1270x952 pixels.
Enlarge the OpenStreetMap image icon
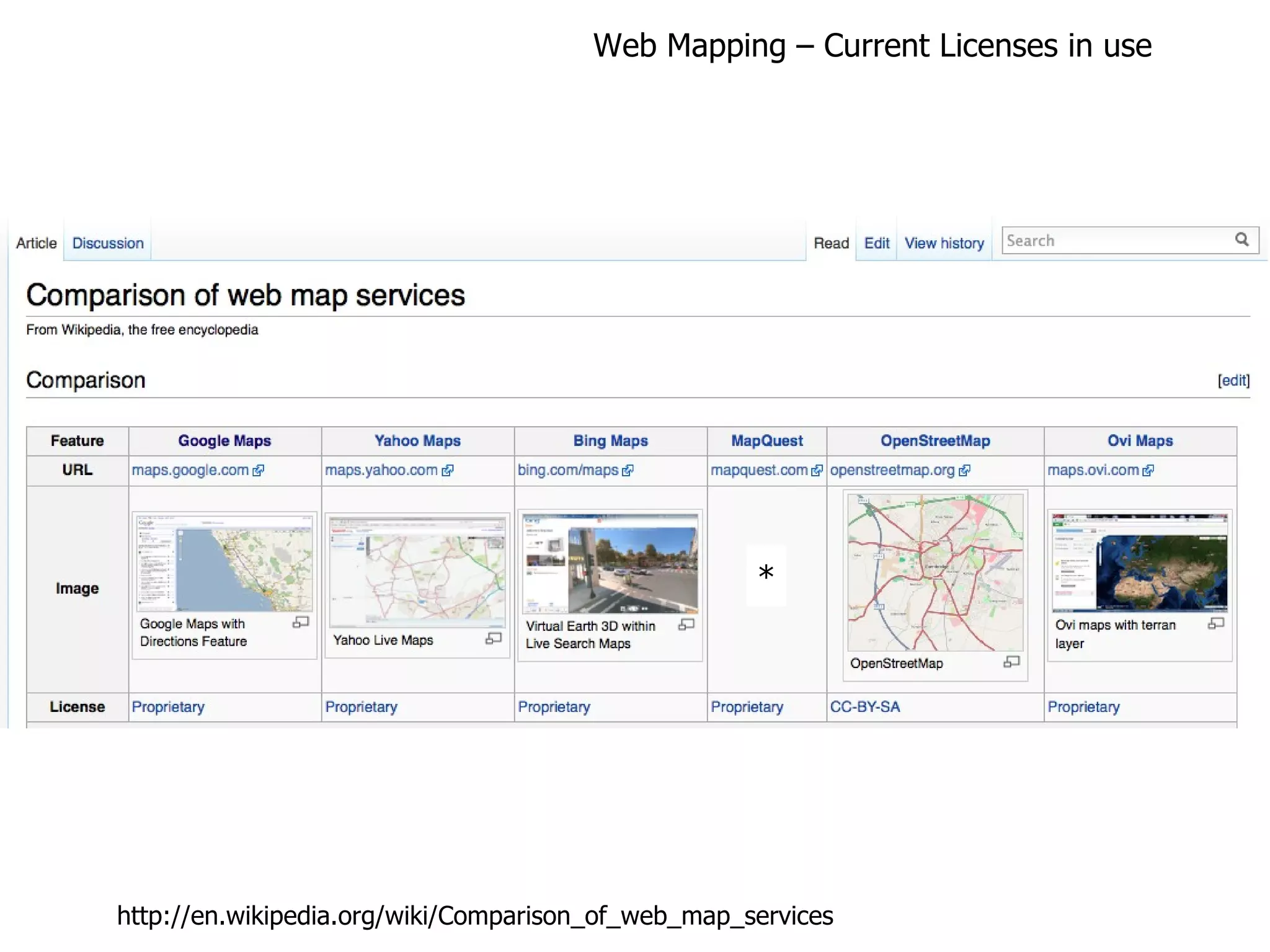click(x=1011, y=662)
